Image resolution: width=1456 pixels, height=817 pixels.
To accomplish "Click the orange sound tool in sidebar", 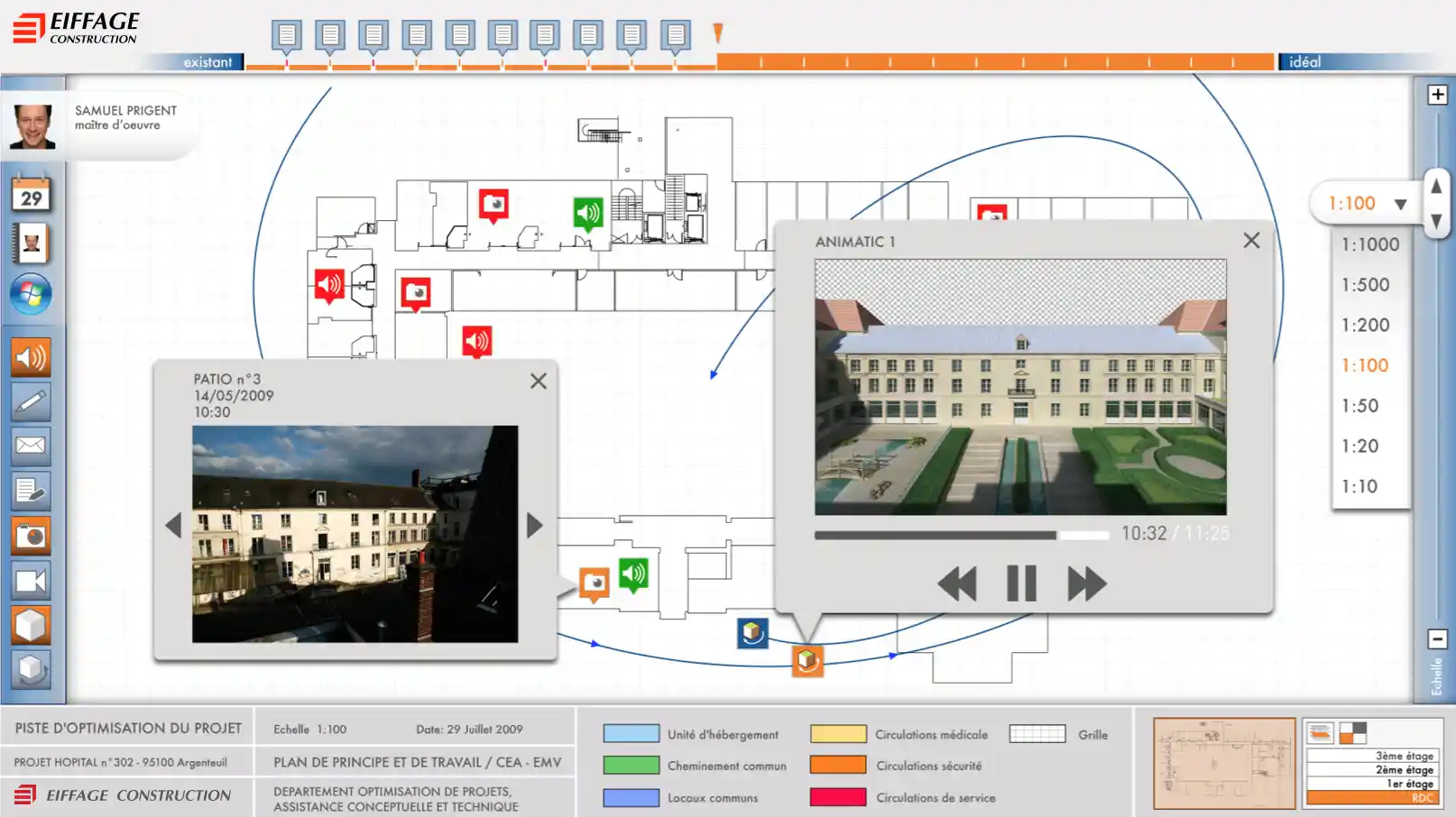I will click(x=31, y=358).
